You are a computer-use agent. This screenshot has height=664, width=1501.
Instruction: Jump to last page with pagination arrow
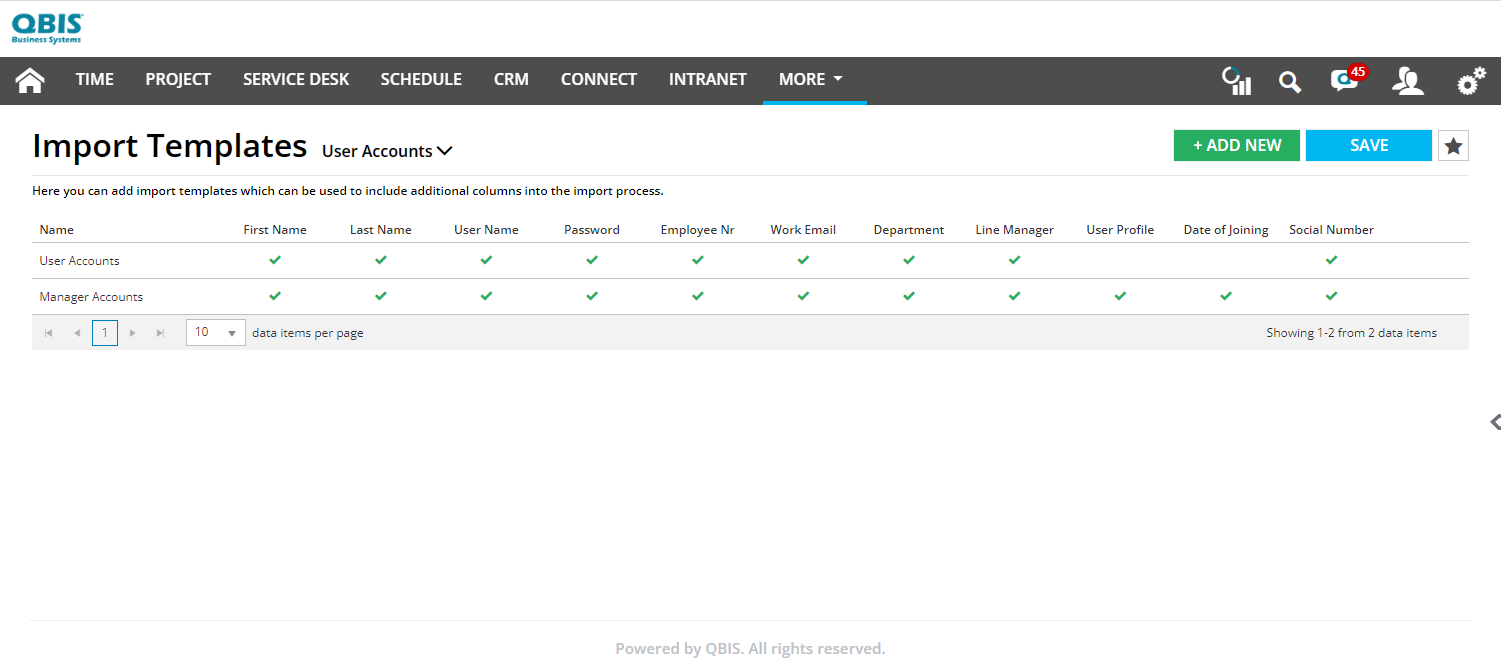click(x=160, y=332)
